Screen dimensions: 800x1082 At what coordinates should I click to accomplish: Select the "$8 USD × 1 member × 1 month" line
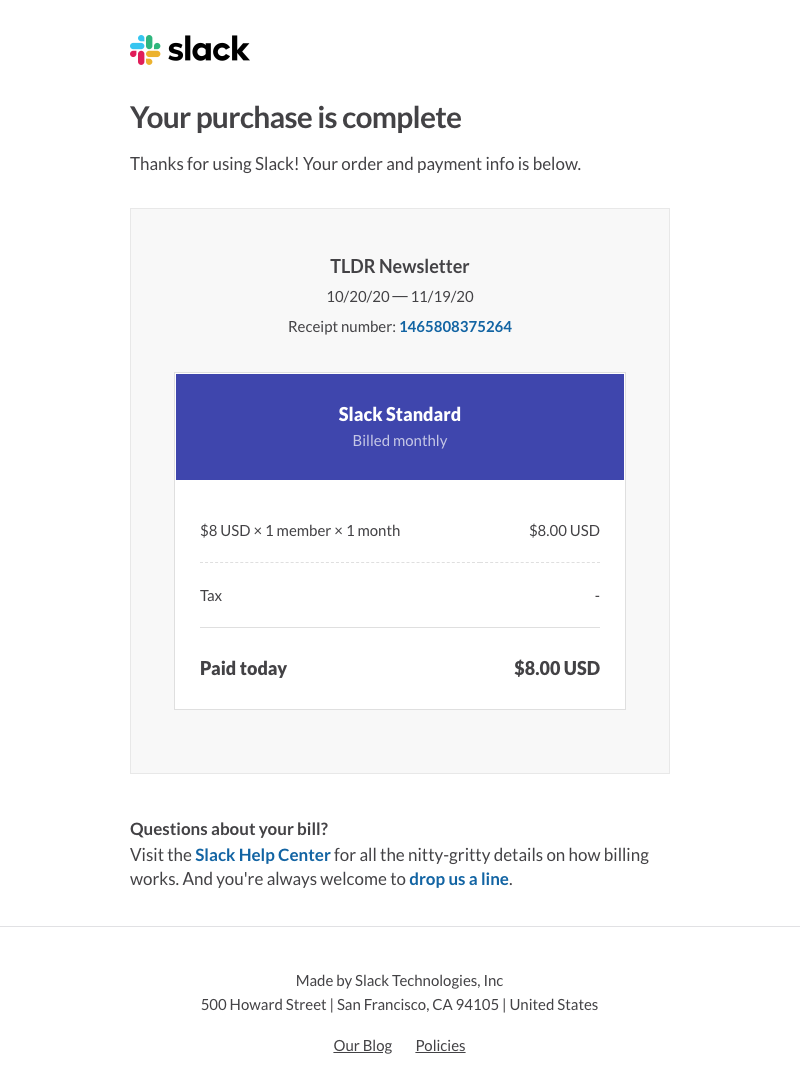point(300,531)
